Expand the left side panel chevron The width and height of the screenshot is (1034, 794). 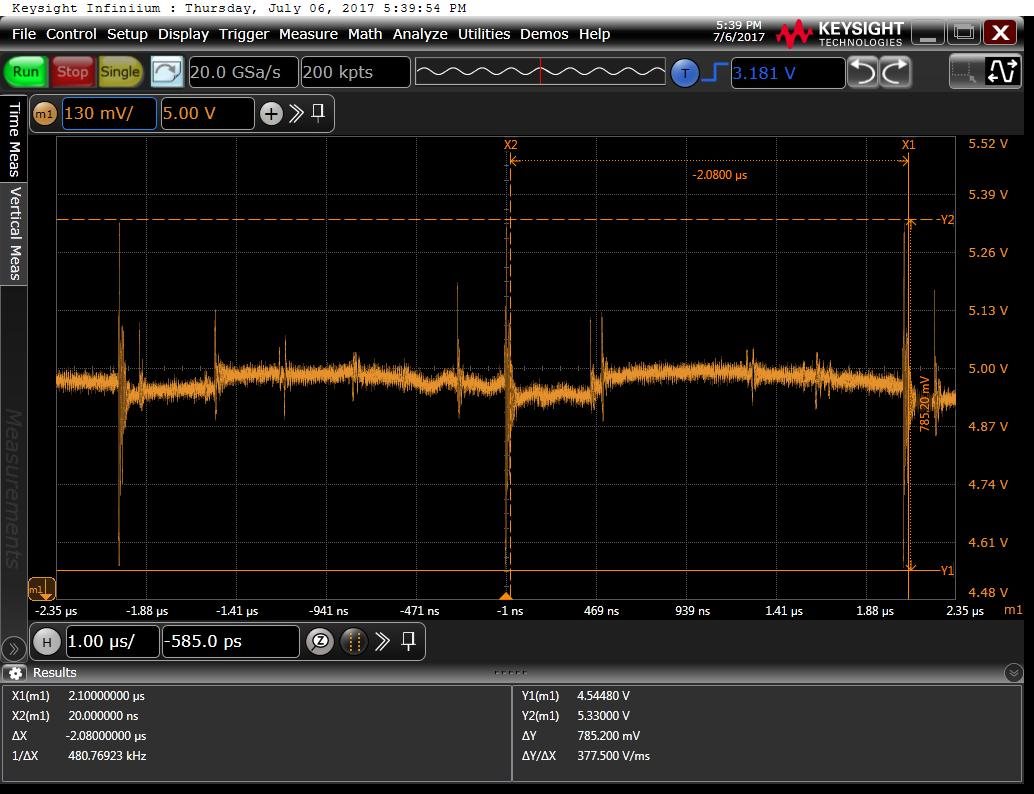pos(13,649)
